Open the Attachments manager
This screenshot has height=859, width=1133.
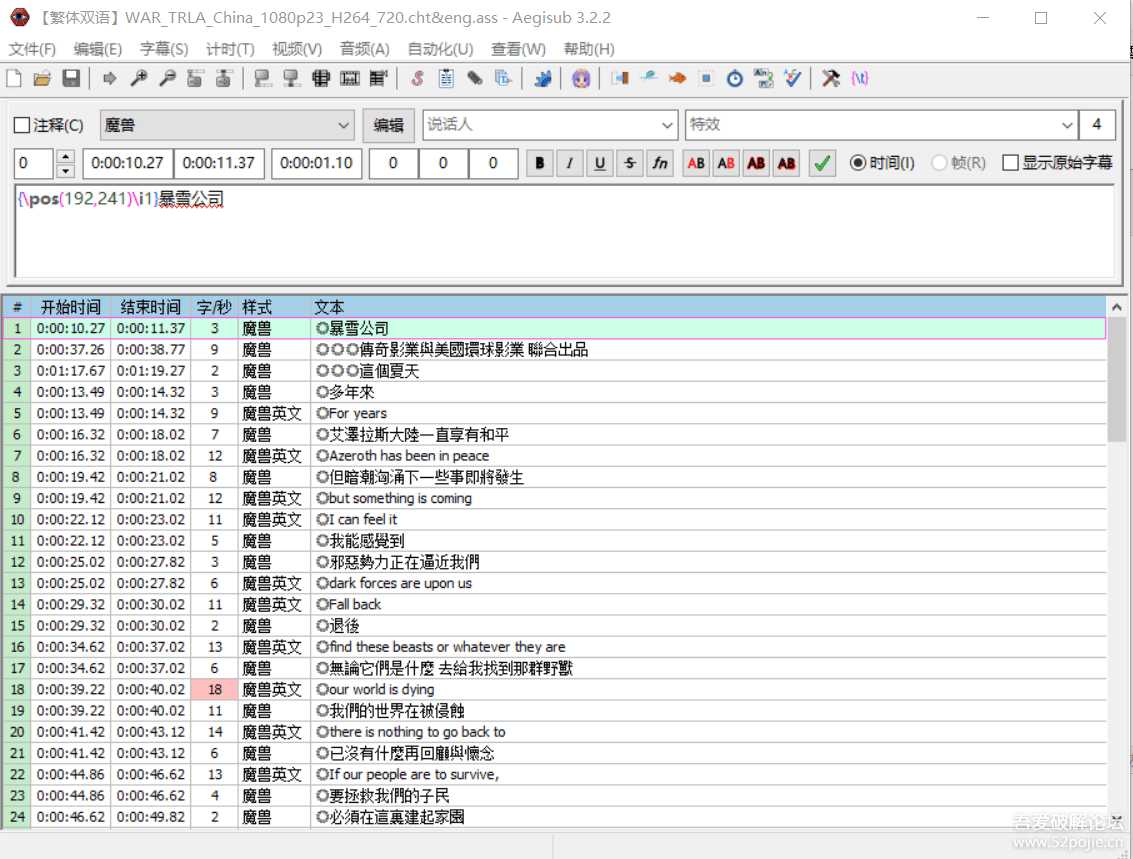[x=477, y=78]
